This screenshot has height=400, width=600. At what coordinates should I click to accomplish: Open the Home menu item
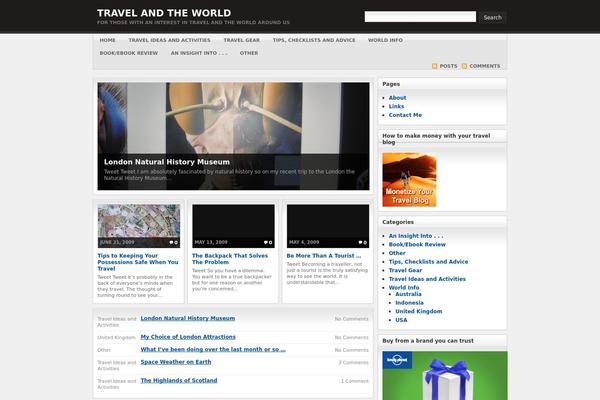click(x=108, y=40)
